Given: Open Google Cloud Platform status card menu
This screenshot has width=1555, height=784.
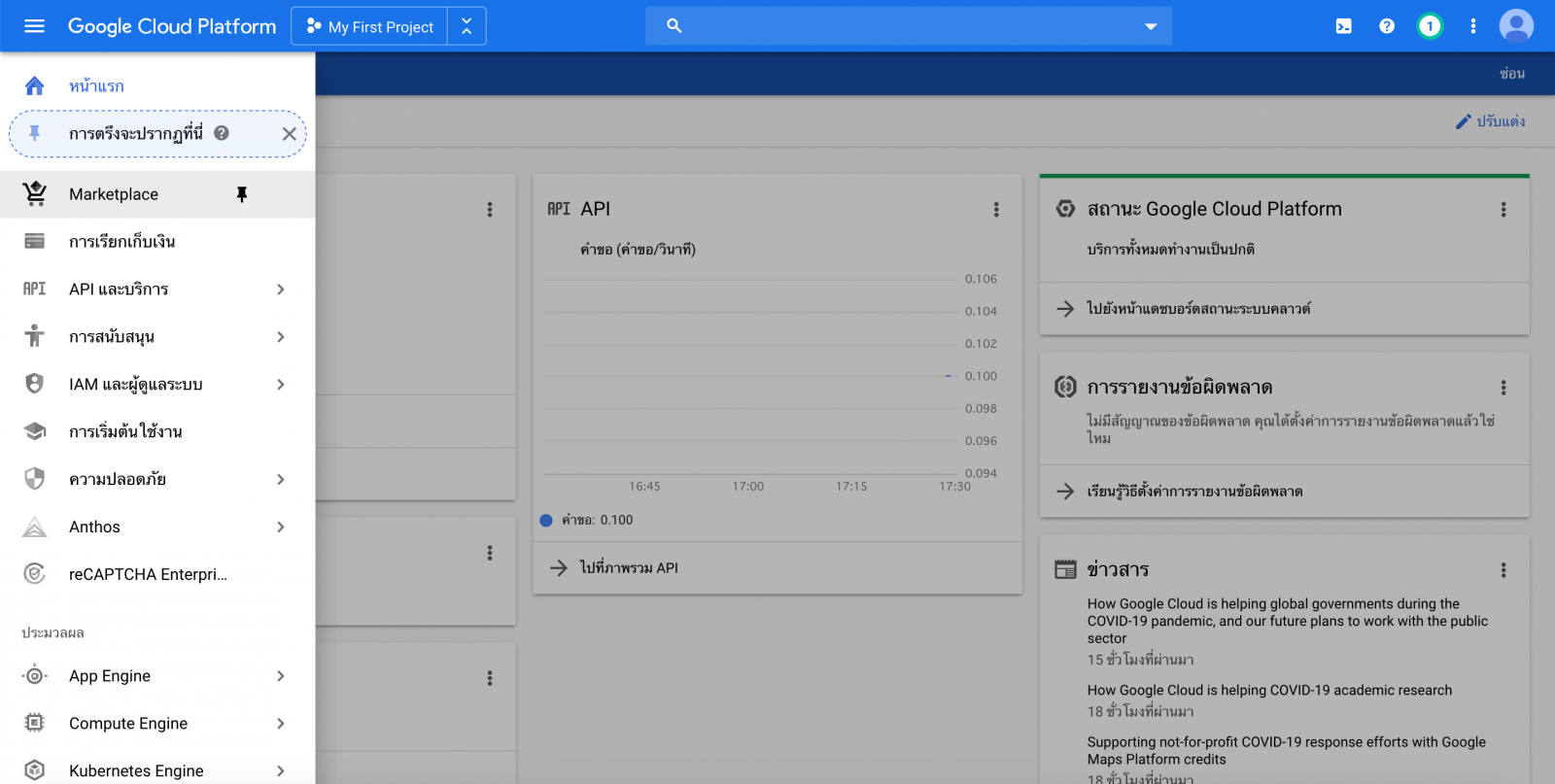Looking at the screenshot, I should point(1503,210).
